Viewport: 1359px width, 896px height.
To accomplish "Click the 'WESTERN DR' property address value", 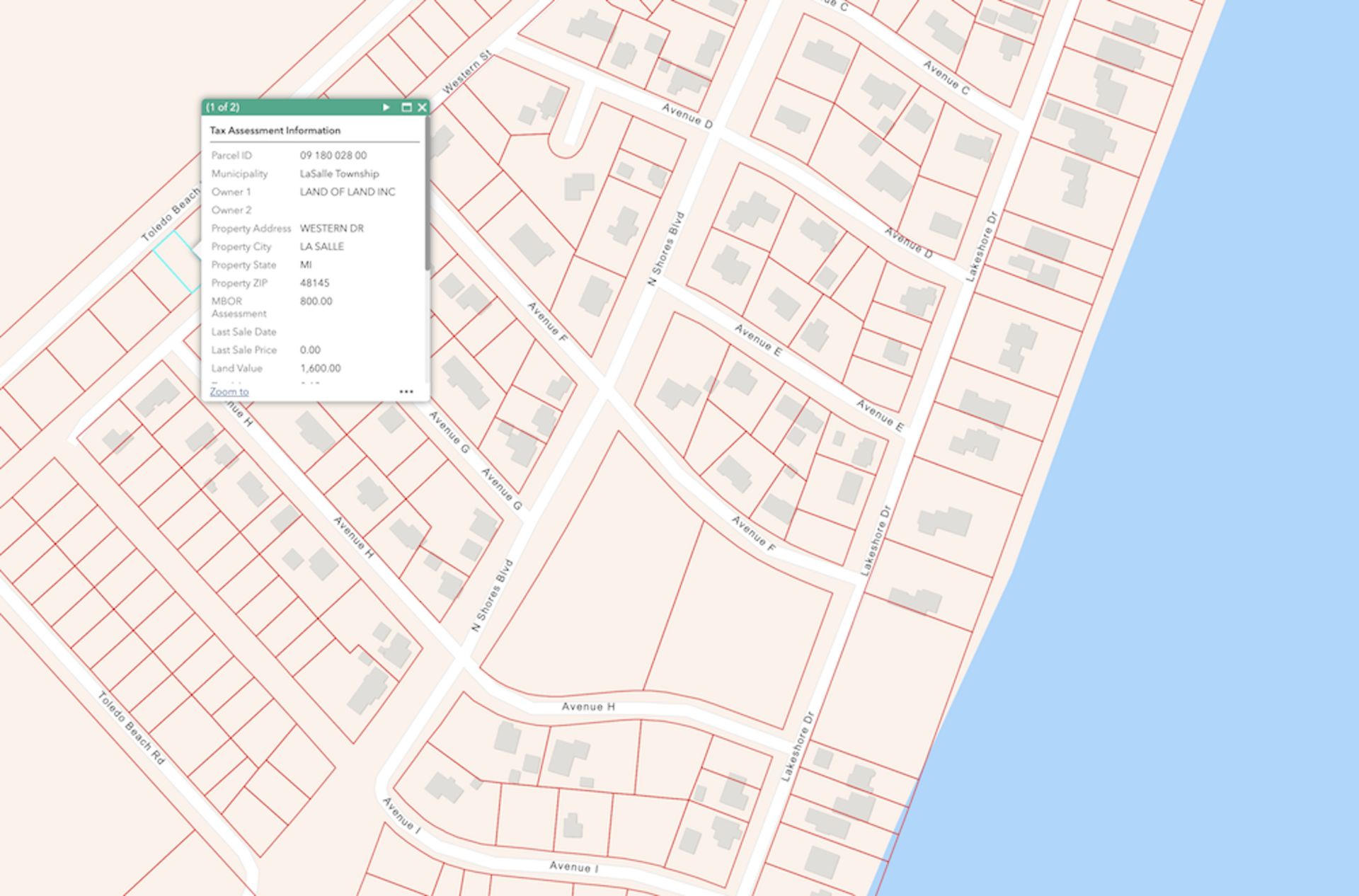I will pyautogui.click(x=332, y=229).
